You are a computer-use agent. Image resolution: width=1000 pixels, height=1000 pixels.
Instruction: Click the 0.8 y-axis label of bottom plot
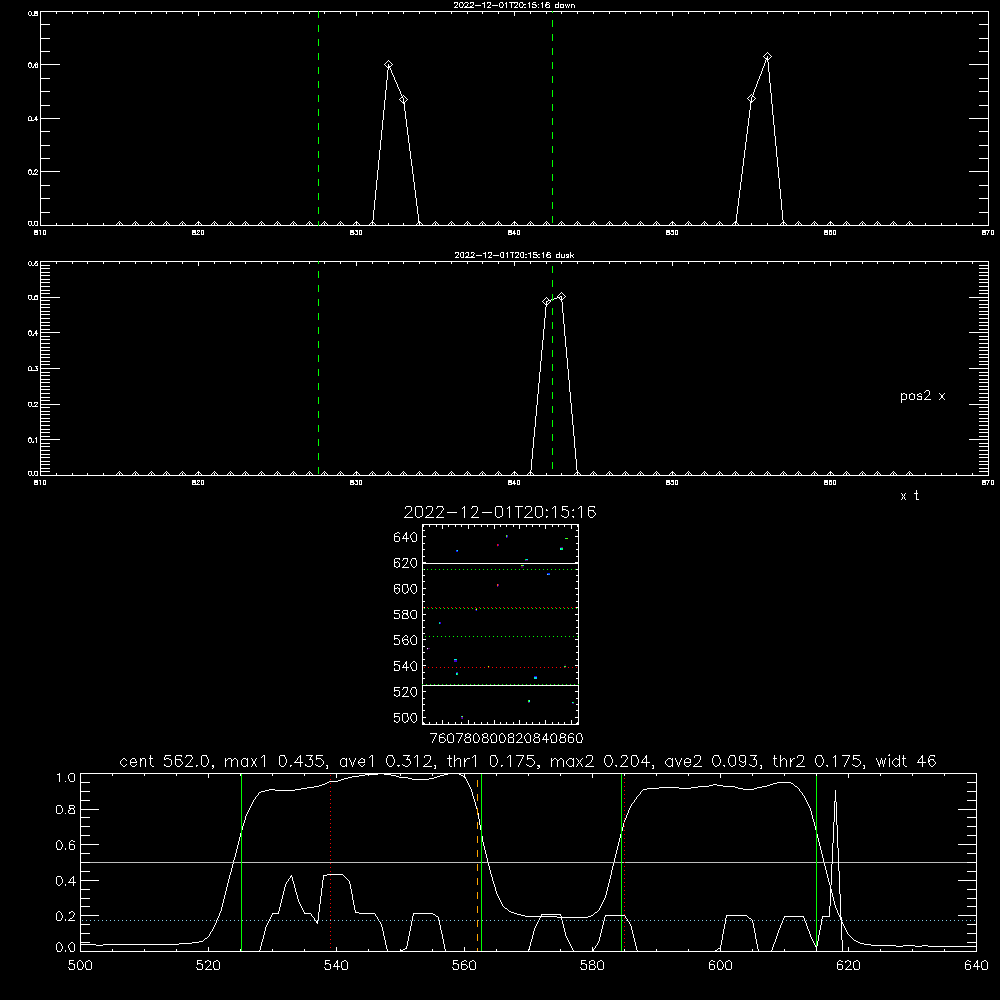point(66,810)
